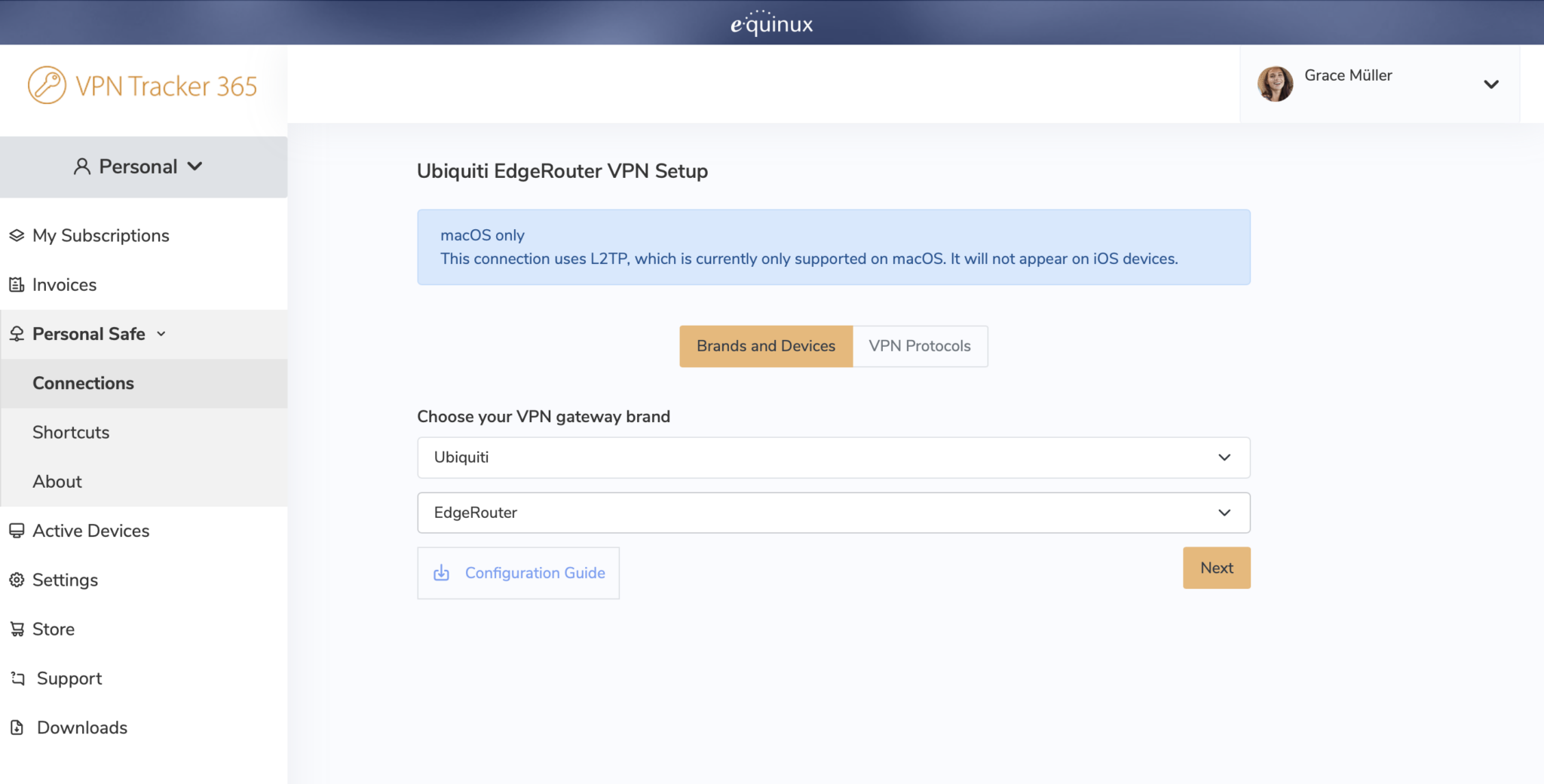Click the Configuration Guide download icon
The height and width of the screenshot is (784, 1544).
(x=441, y=573)
